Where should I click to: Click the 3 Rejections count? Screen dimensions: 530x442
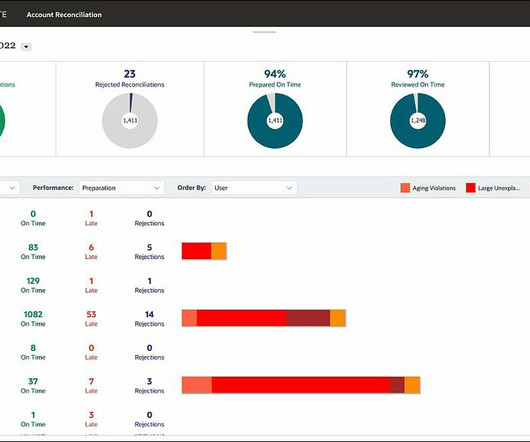pos(149,381)
